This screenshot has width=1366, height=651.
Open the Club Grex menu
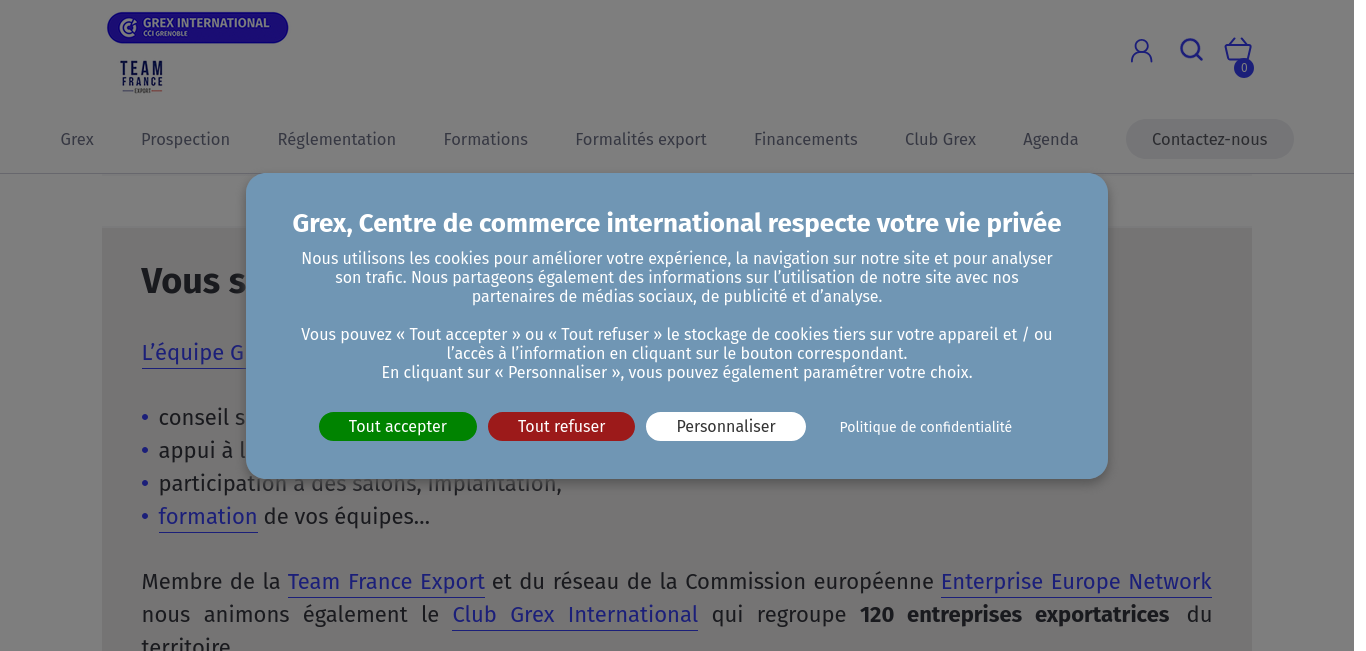pos(940,139)
